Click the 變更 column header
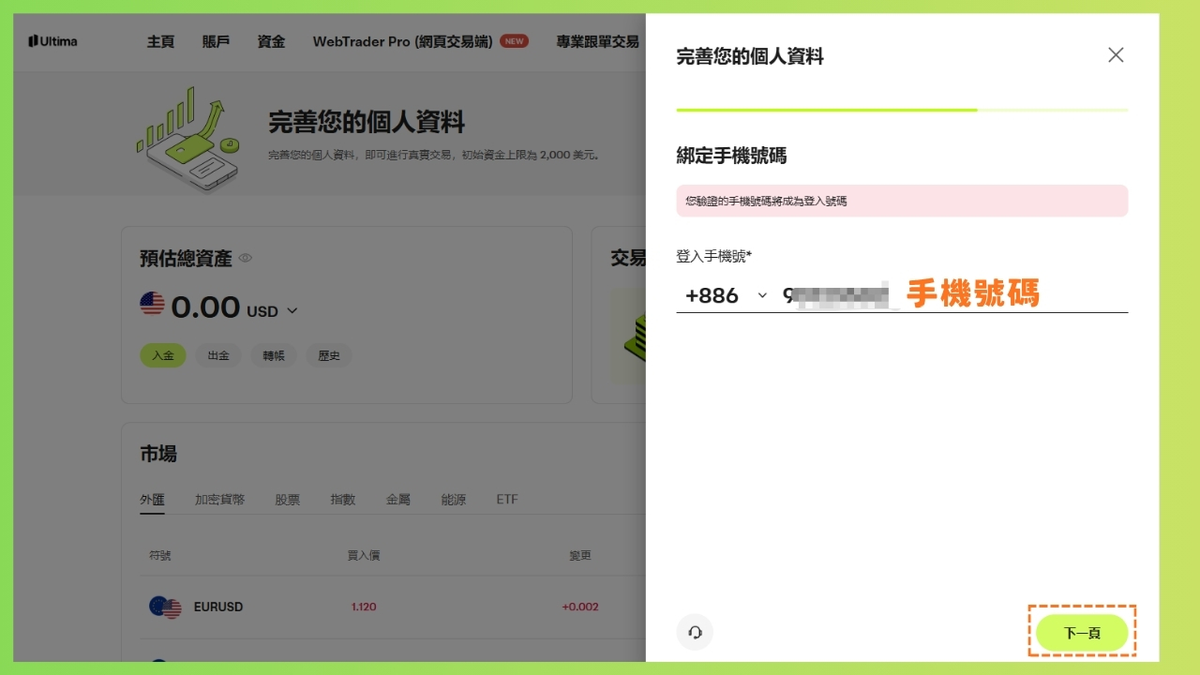The width and height of the screenshot is (1200, 675). (581, 555)
